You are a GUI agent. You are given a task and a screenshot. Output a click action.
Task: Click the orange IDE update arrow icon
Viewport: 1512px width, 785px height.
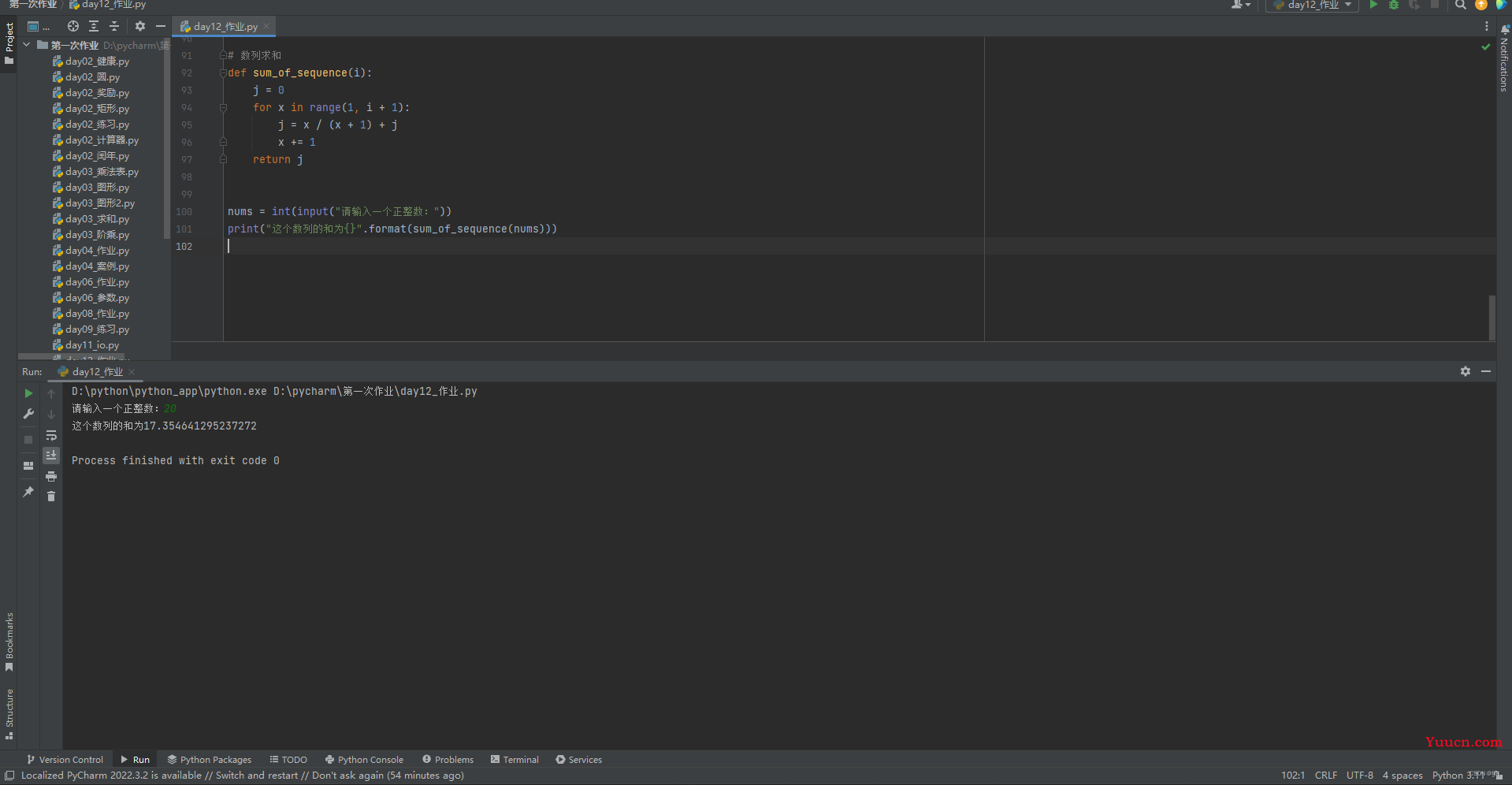(x=1480, y=5)
